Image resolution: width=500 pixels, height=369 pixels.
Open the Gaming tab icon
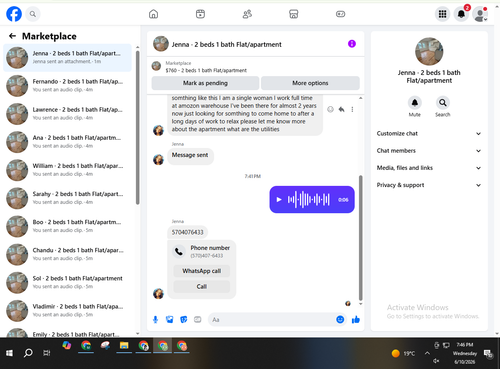(x=340, y=14)
